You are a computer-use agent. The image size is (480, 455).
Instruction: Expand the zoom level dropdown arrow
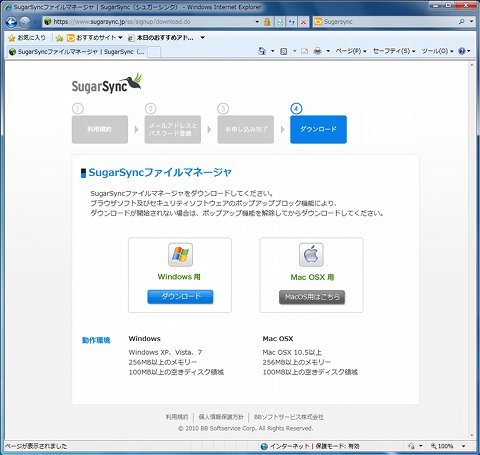click(x=463, y=446)
